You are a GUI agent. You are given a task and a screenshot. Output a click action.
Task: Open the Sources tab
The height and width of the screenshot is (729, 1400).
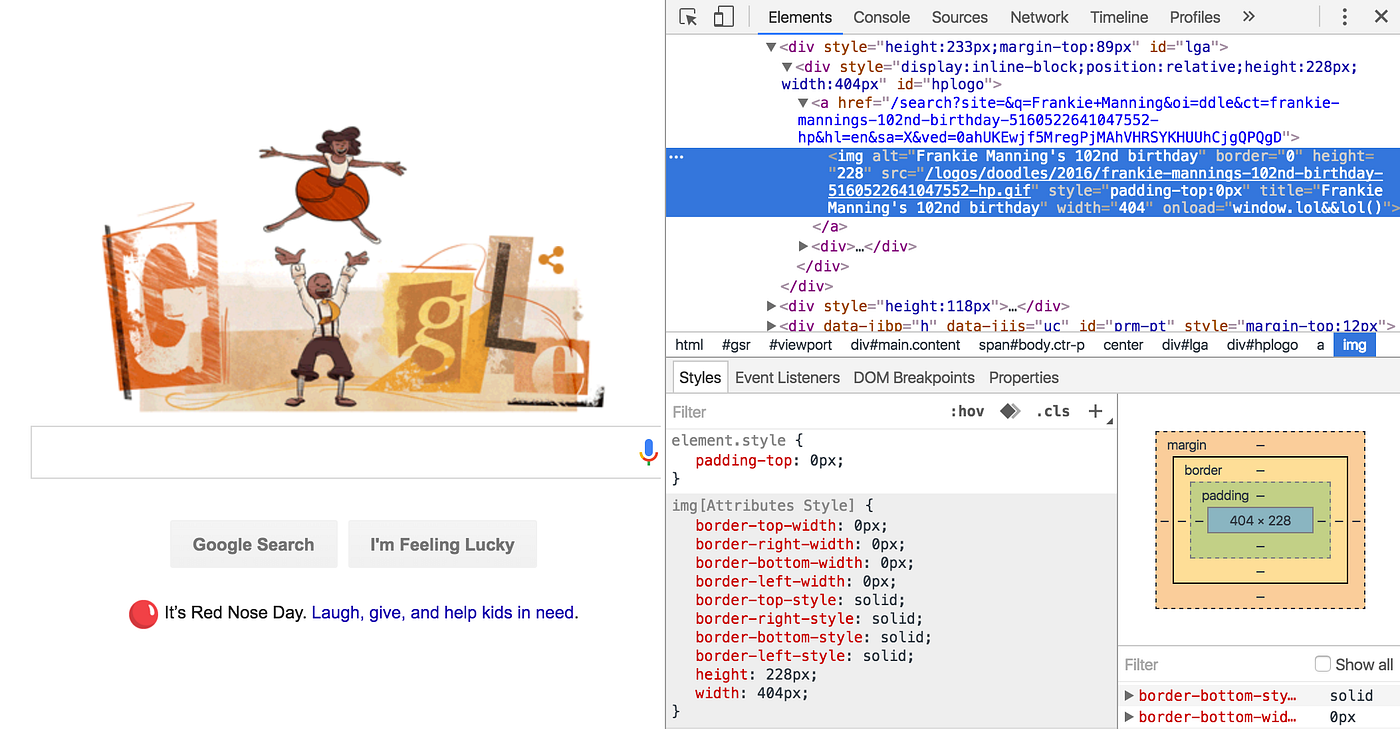click(x=959, y=17)
